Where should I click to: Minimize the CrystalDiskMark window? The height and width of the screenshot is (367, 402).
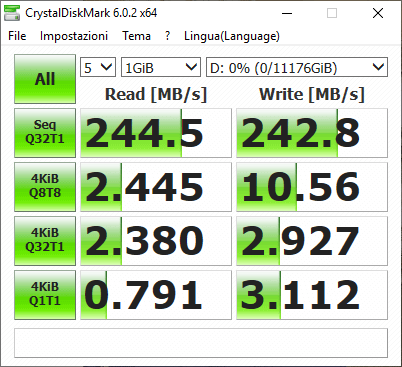point(287,13)
